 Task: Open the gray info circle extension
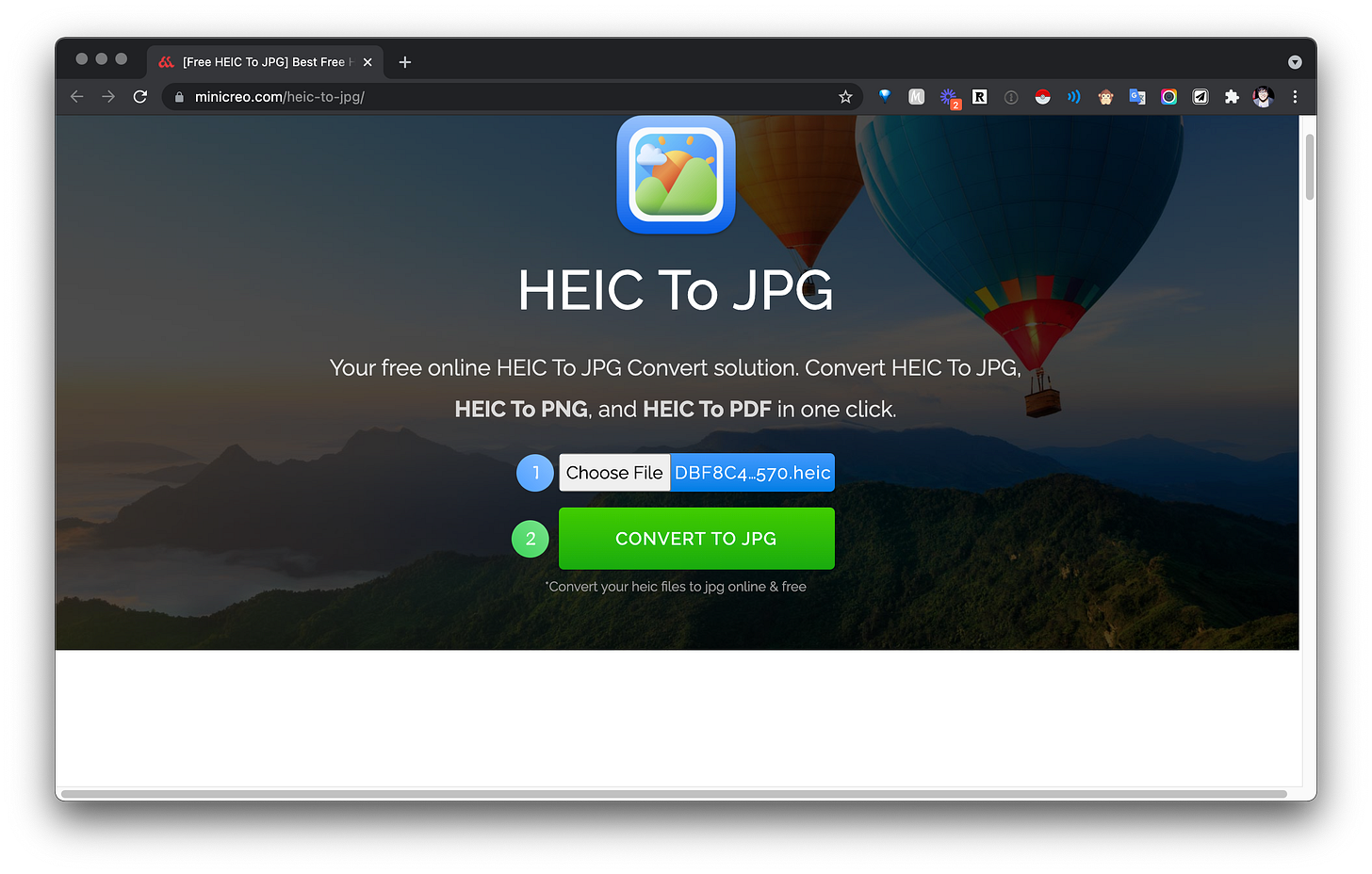coord(1011,97)
